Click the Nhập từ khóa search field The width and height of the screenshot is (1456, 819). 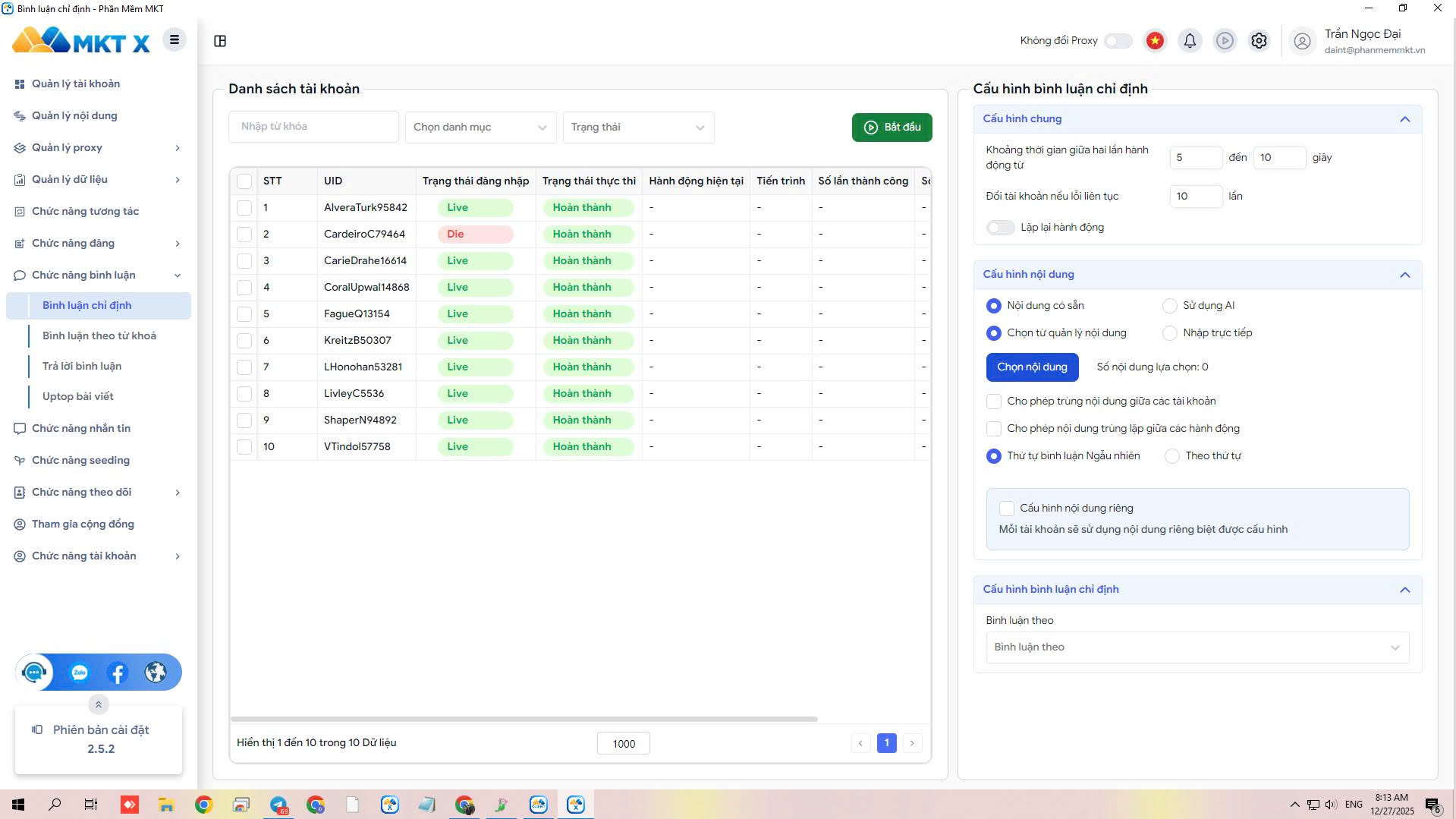pos(313,127)
